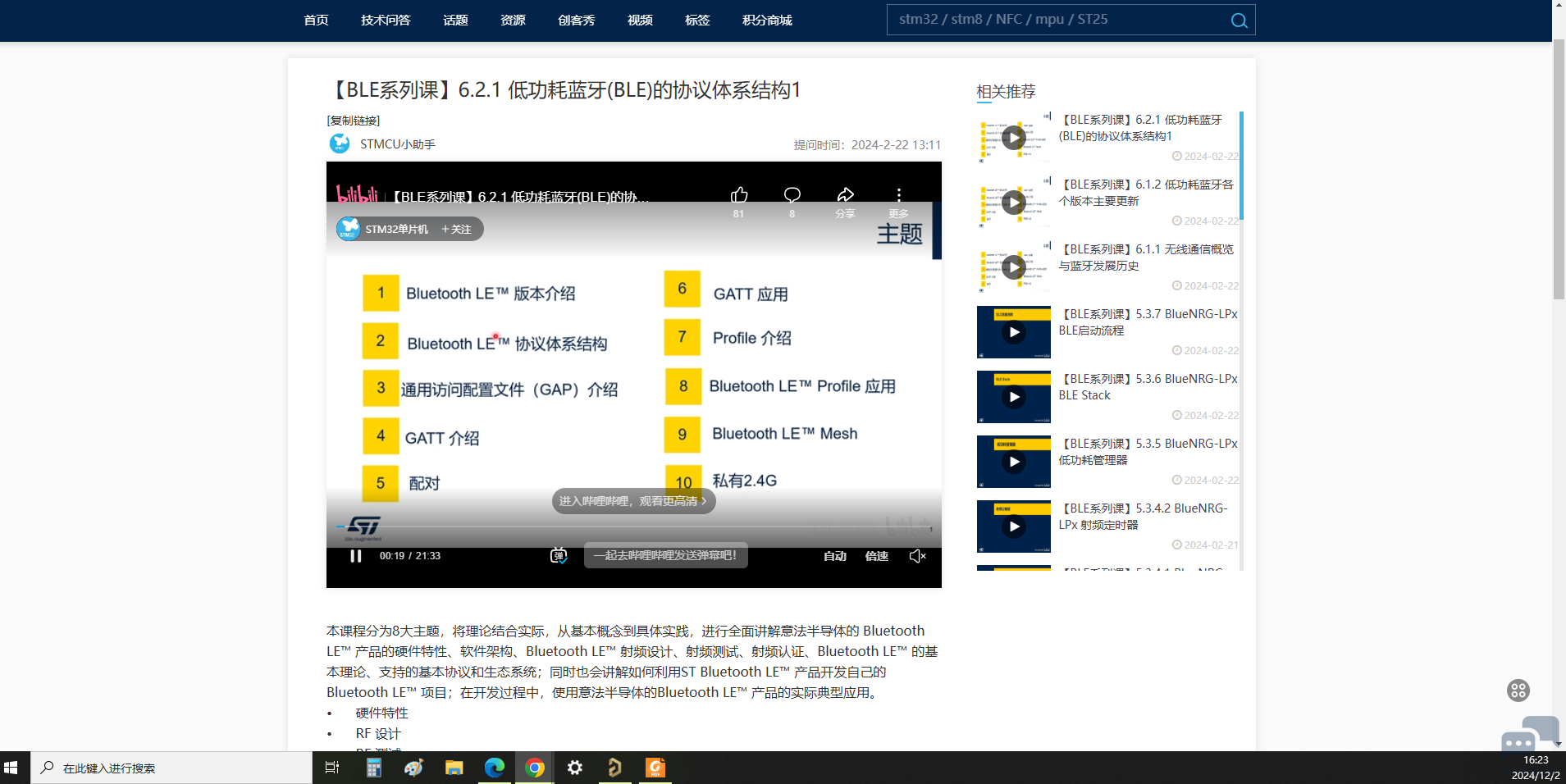This screenshot has width=1566, height=784.
Task: Open recommended 5.3.6 BlueNRG-LPx BLE Stack link
Action: click(1148, 387)
